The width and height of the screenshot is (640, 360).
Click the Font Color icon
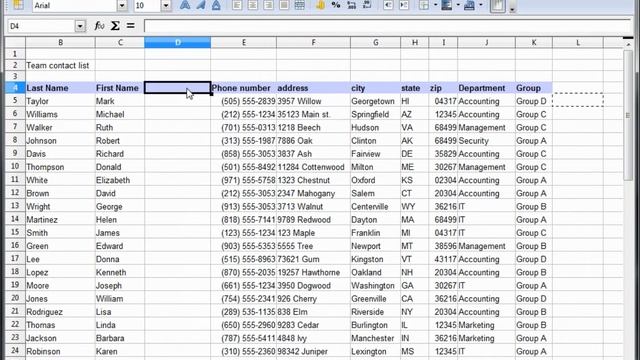[x=469, y=5]
